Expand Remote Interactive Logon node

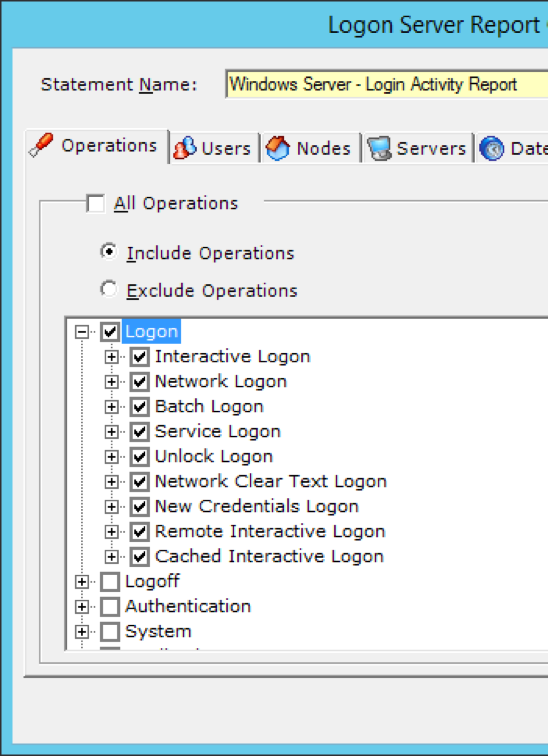click(x=111, y=532)
